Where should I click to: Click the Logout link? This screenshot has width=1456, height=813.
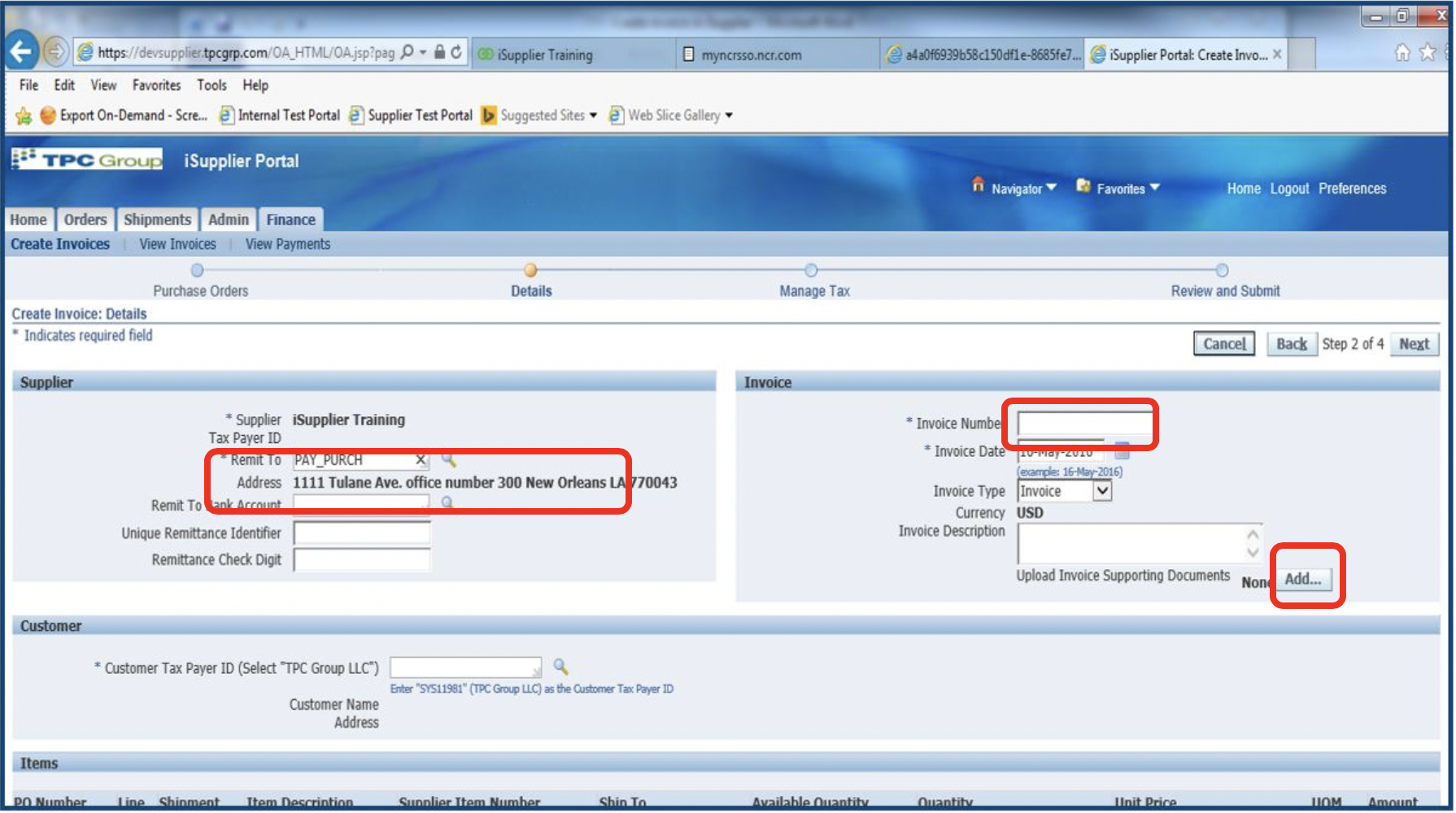1290,189
